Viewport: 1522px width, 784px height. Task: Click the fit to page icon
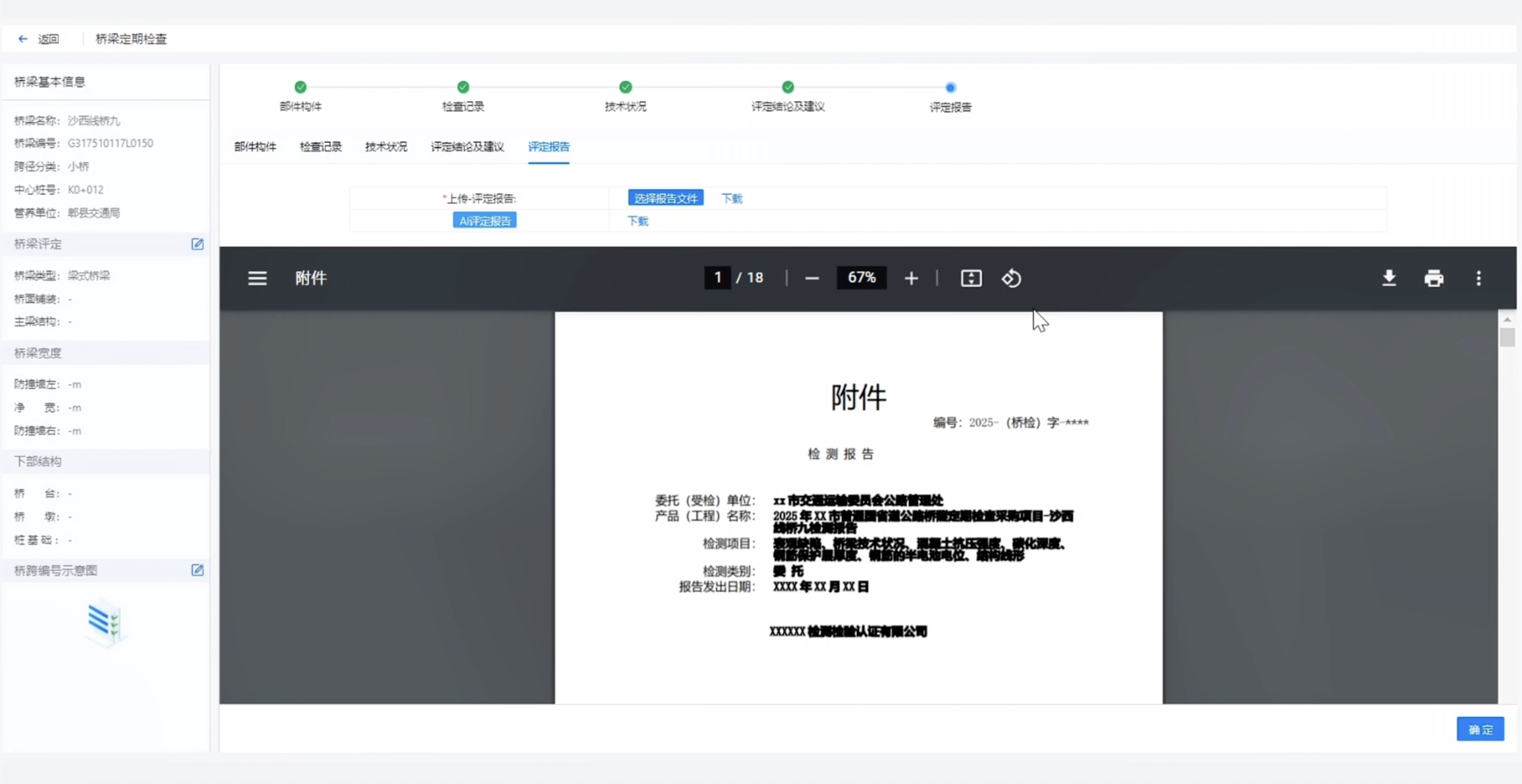(971, 278)
